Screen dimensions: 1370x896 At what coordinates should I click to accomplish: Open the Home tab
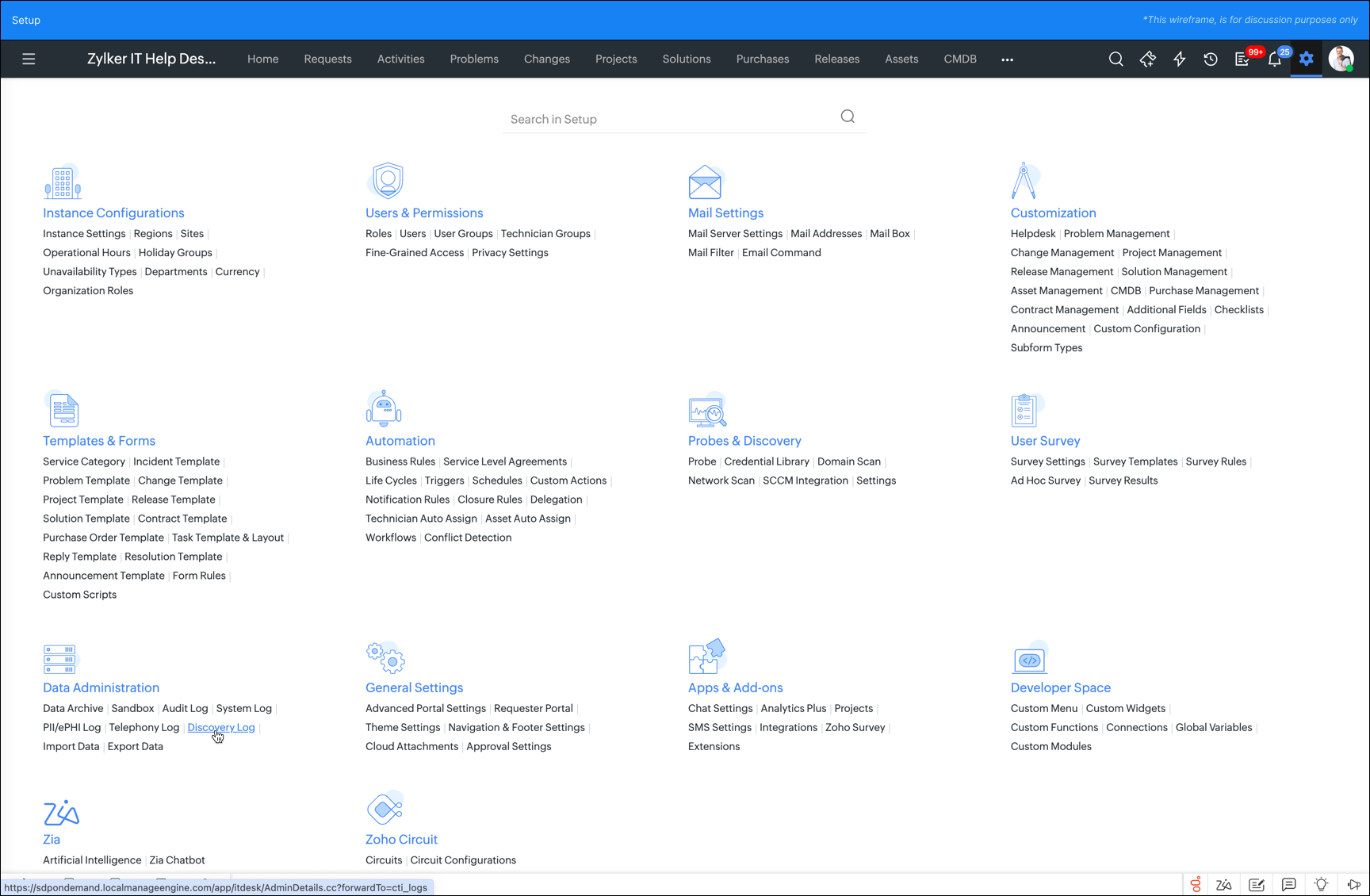tap(263, 59)
